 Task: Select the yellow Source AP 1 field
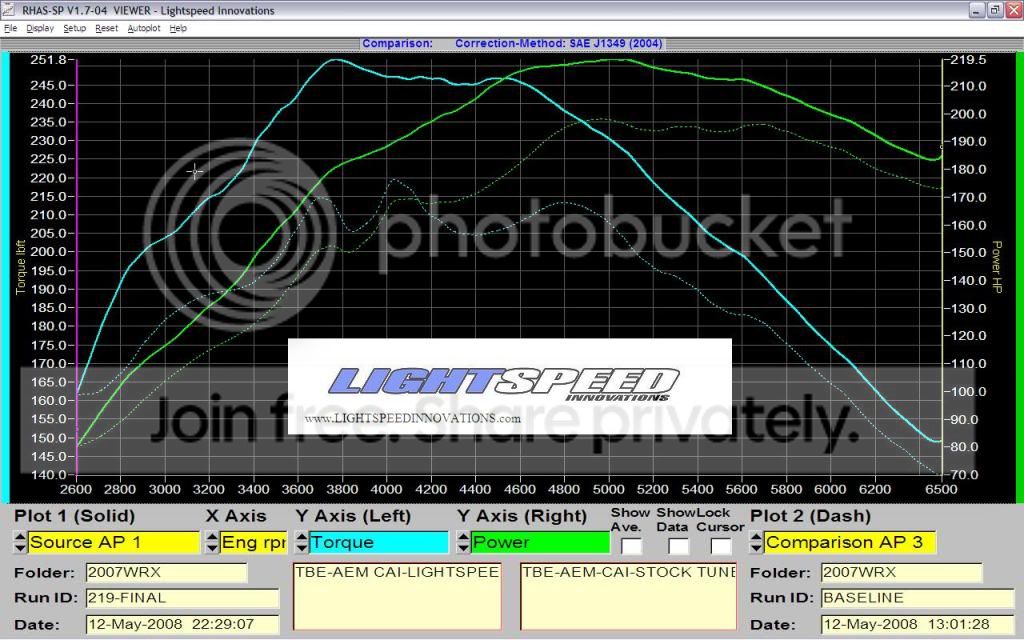(x=114, y=542)
